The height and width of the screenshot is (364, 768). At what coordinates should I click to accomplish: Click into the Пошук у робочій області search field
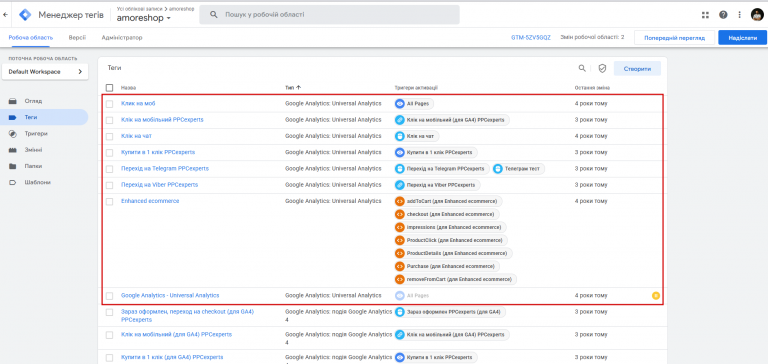pos(329,15)
